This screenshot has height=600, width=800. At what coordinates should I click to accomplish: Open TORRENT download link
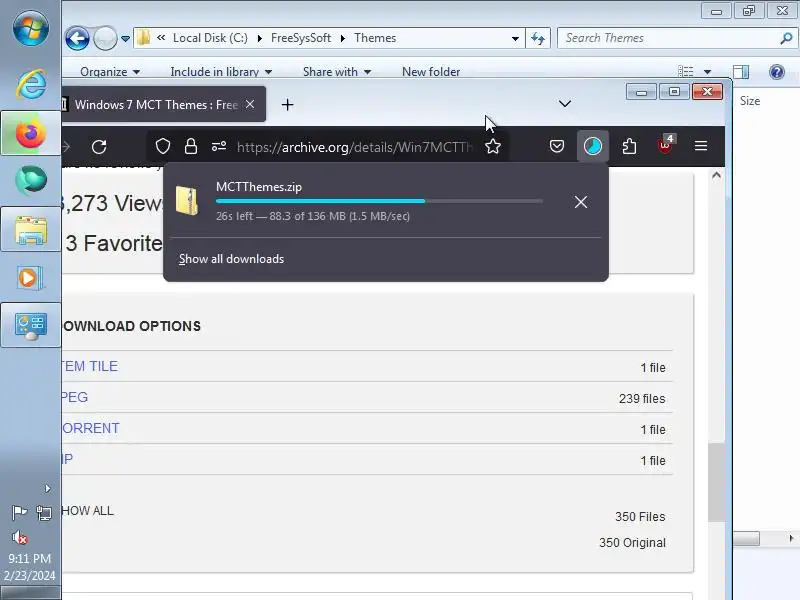[90, 428]
